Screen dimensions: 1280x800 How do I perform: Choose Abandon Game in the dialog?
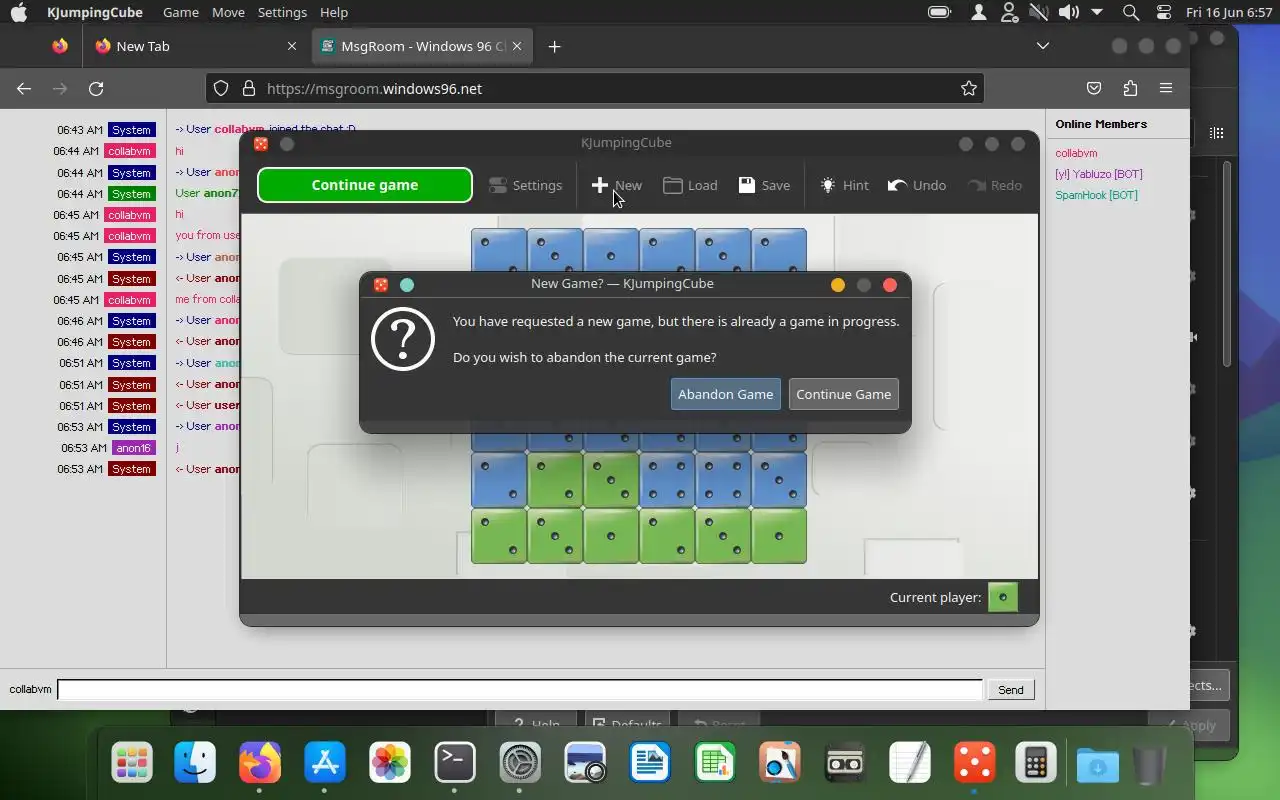click(725, 394)
